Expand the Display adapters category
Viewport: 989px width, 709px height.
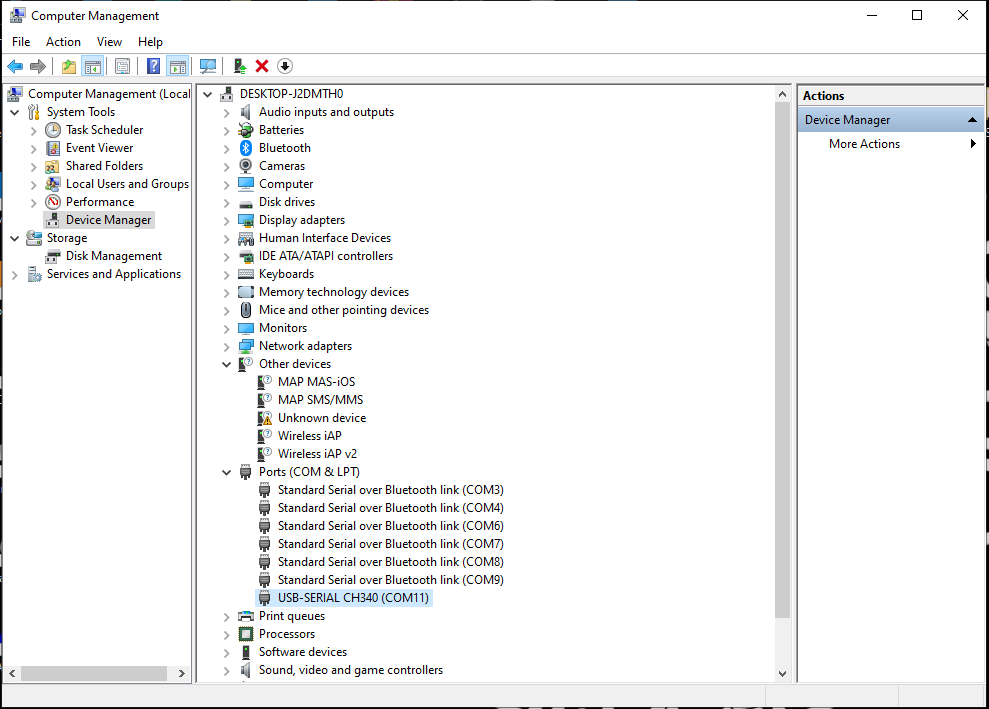point(226,221)
